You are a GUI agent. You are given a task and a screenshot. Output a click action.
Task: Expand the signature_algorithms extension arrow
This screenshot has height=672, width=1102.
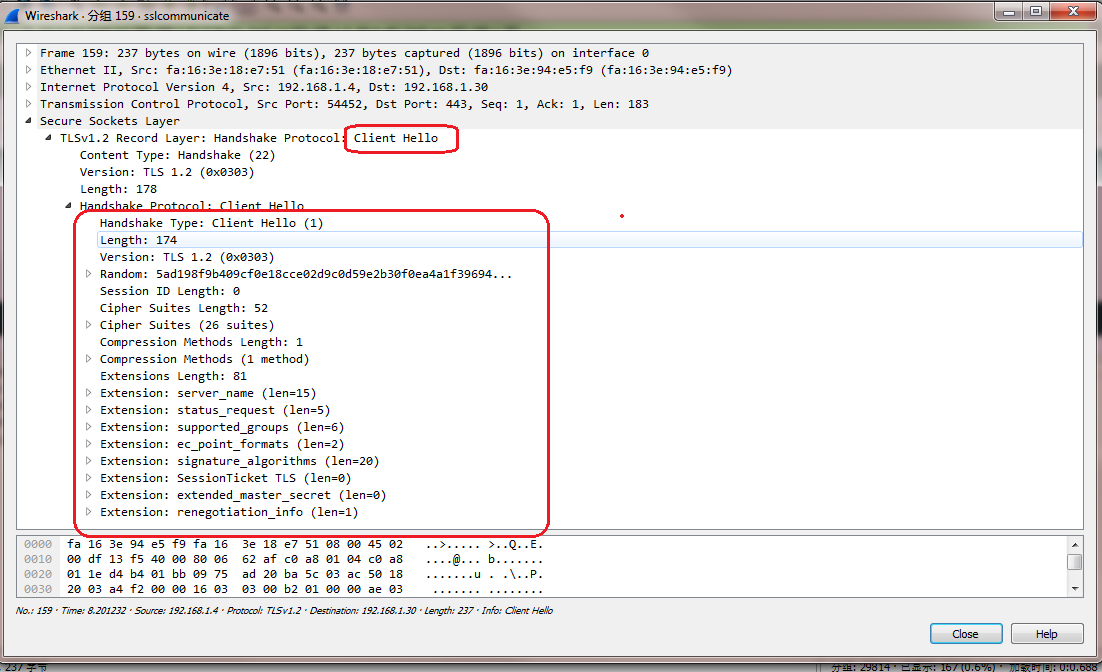[x=88, y=461]
